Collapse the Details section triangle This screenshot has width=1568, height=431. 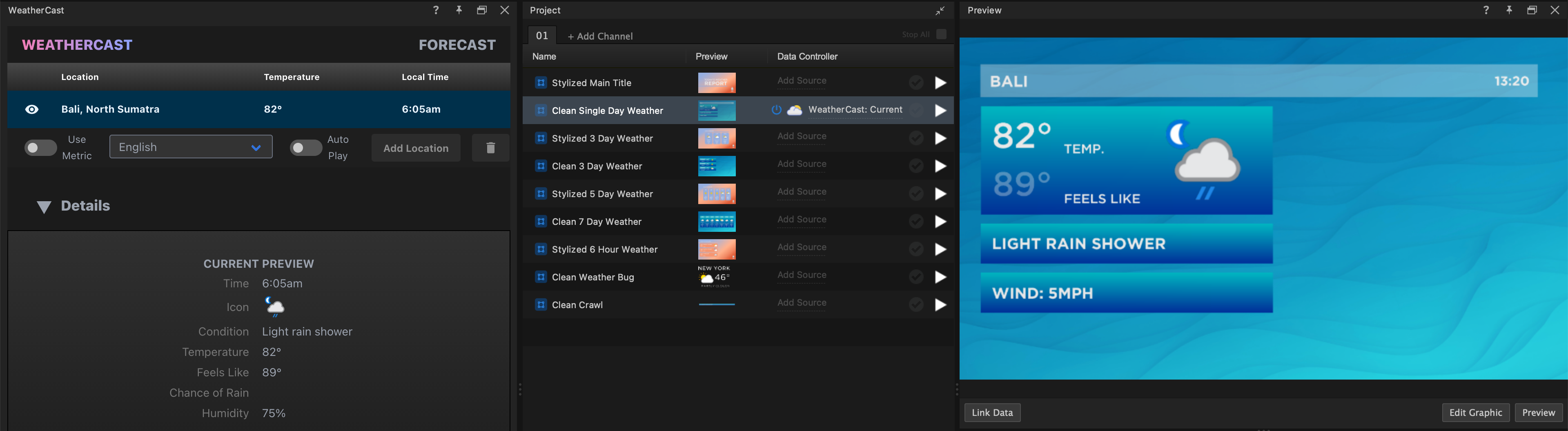click(x=43, y=207)
